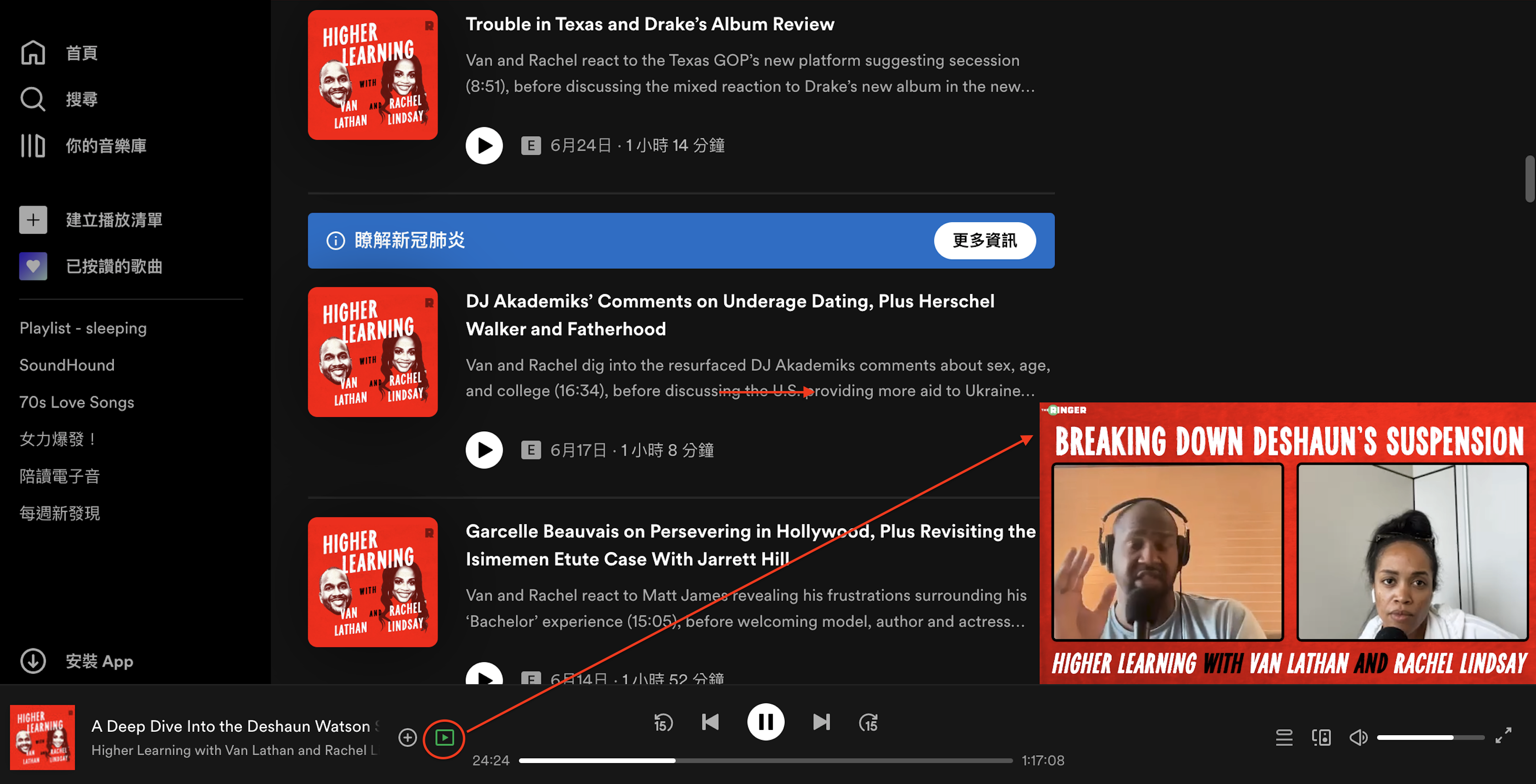The image size is (1536, 784).
Task: Add the current episode with the plus icon
Action: point(407,737)
